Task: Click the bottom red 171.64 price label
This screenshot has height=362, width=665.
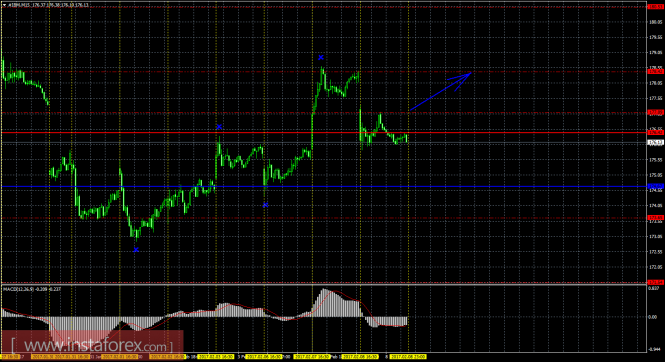Action: pos(655,282)
